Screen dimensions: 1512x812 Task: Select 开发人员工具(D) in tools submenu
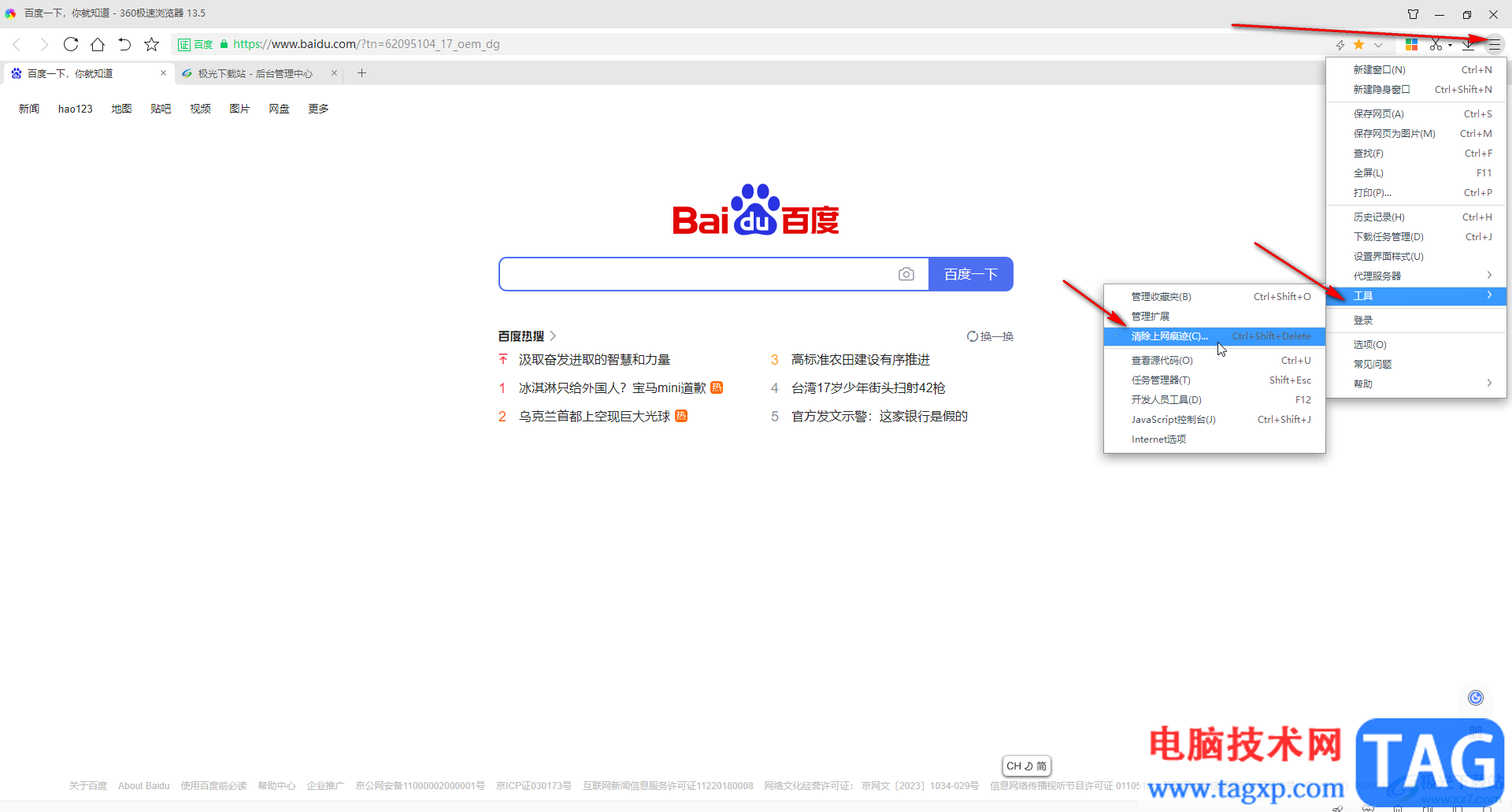[1214, 400]
